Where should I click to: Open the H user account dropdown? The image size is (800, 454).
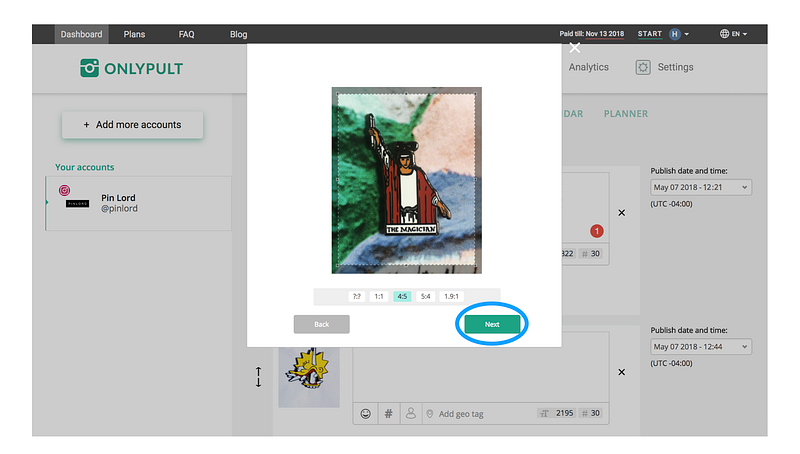point(679,34)
